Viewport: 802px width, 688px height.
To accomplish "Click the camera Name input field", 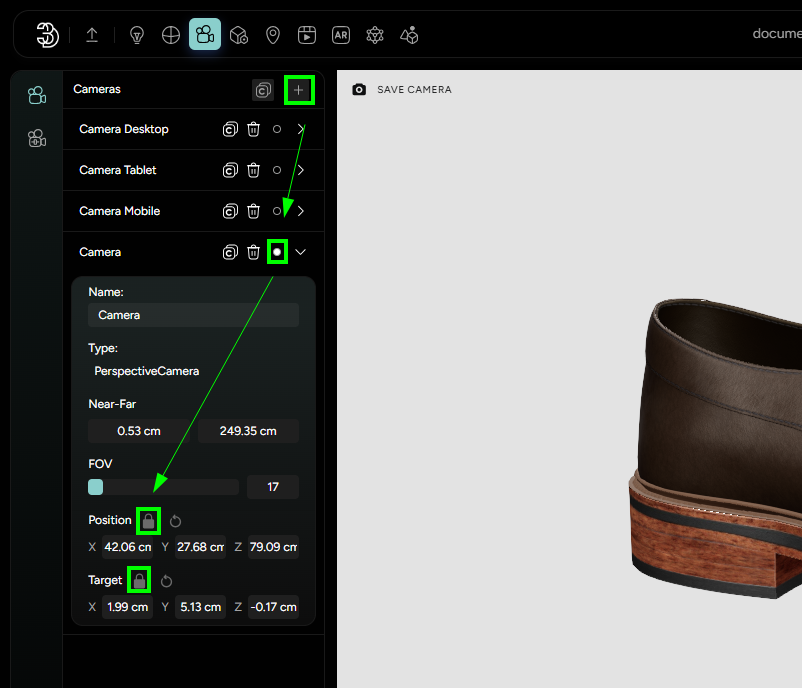I will (193, 315).
